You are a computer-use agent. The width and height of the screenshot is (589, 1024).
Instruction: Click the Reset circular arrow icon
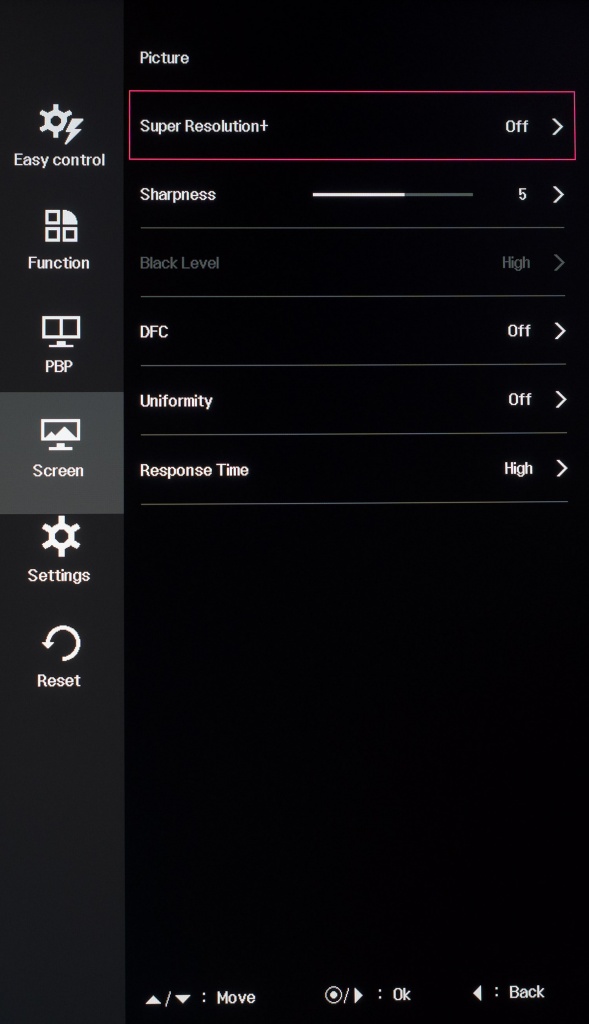point(61,643)
